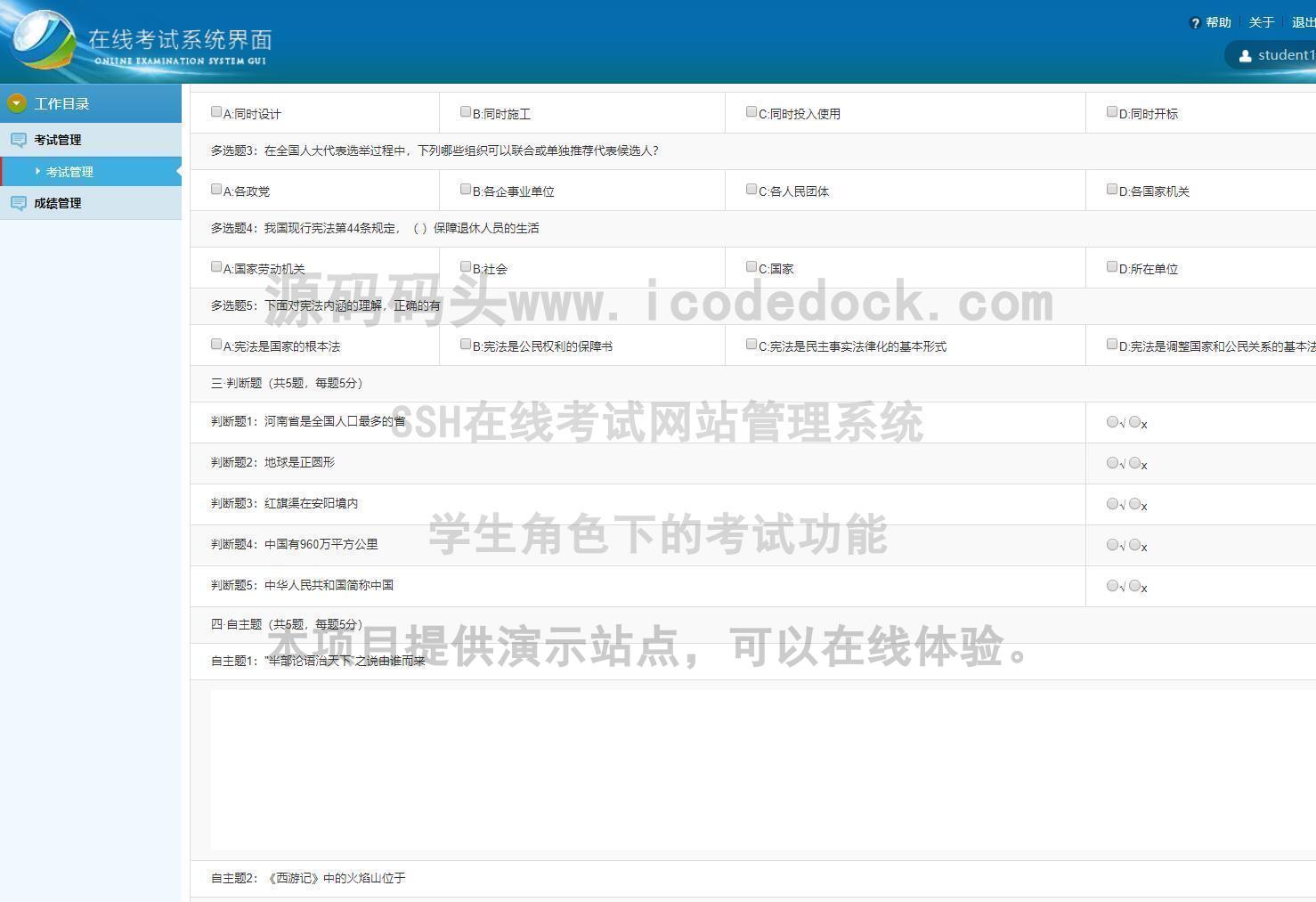Click 四·自主题 section heading
The width and height of the screenshot is (1316, 902).
[x=287, y=624]
